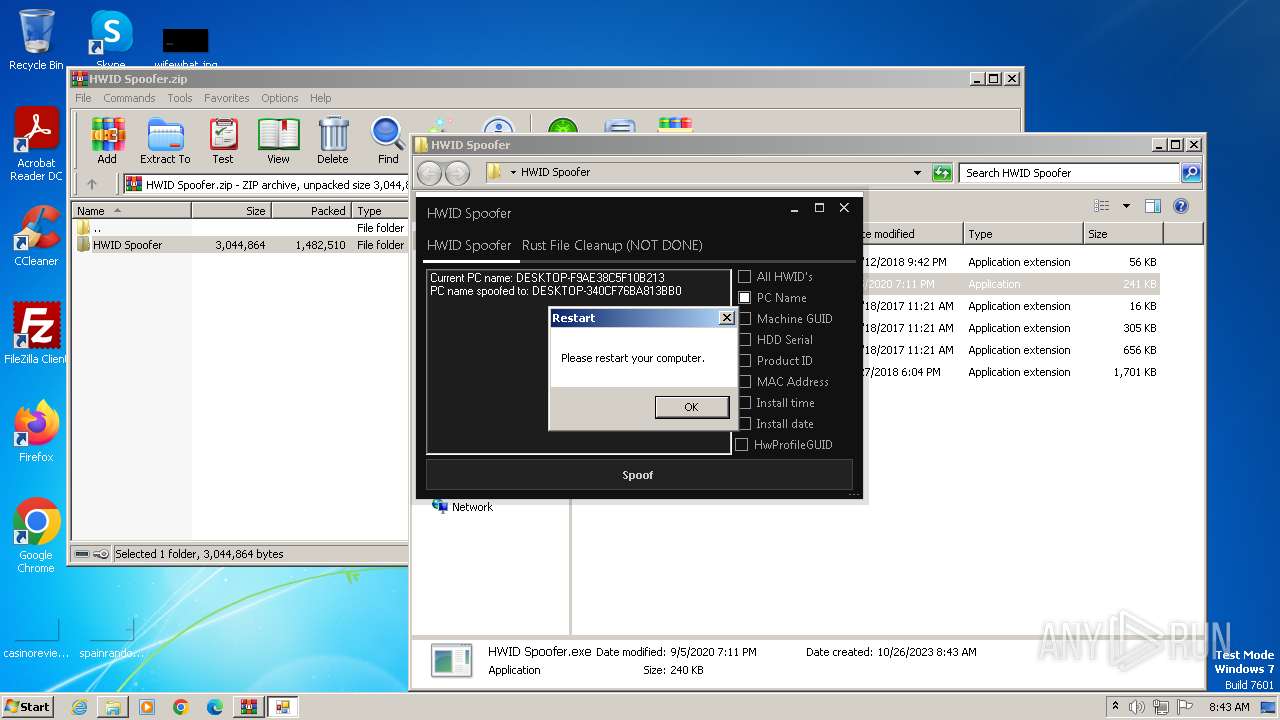Click the Extract To icon in WinRAR

pyautogui.click(x=165, y=141)
